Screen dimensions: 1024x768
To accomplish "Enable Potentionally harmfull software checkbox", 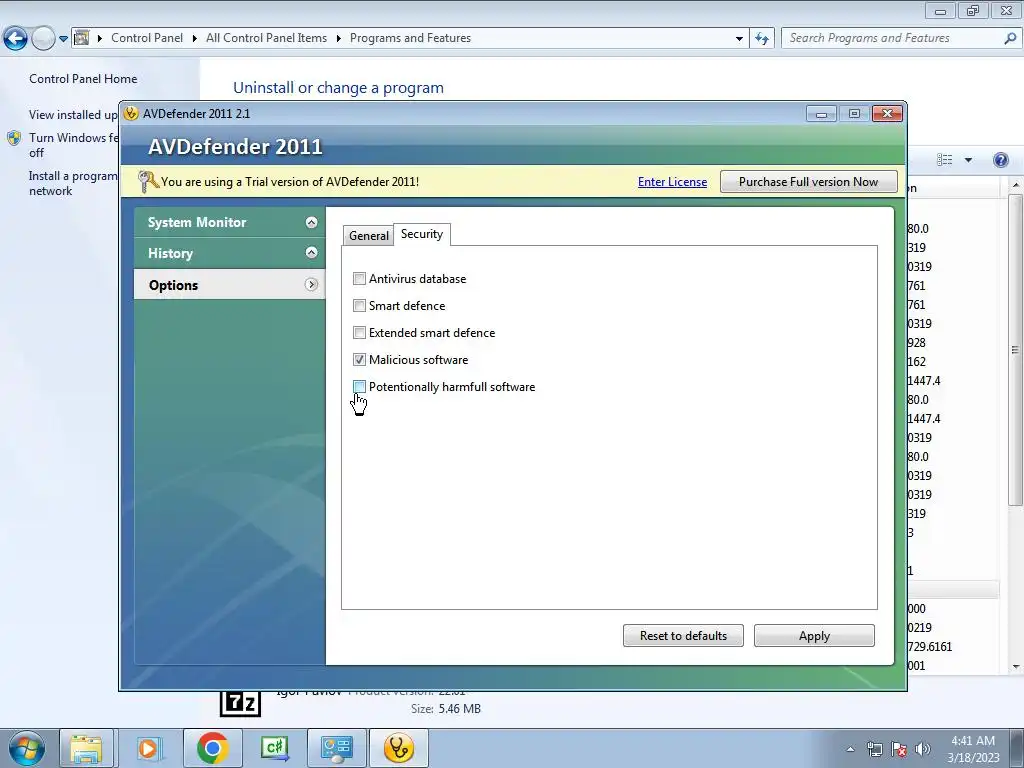I will point(359,387).
